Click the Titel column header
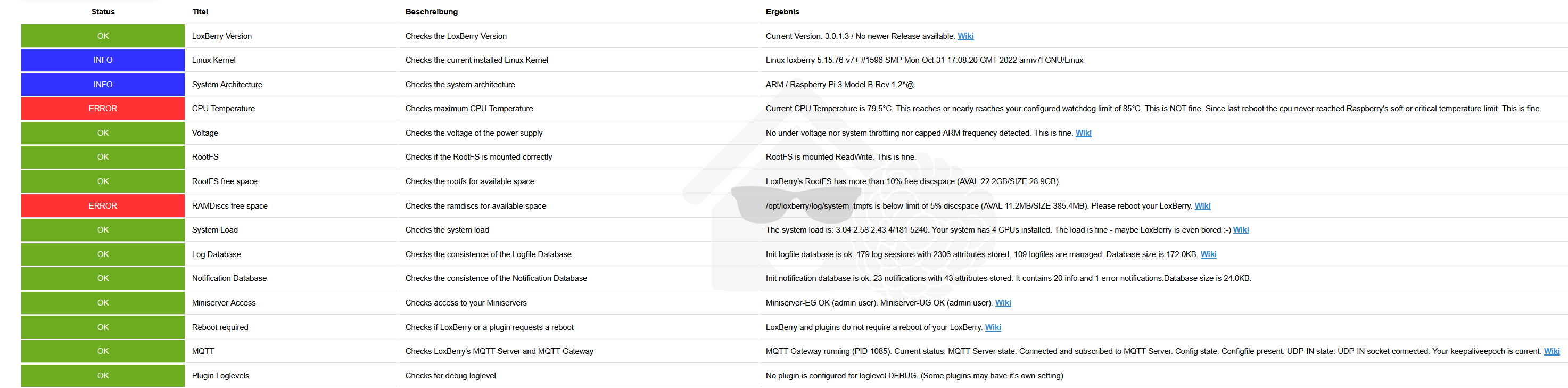 [200, 12]
